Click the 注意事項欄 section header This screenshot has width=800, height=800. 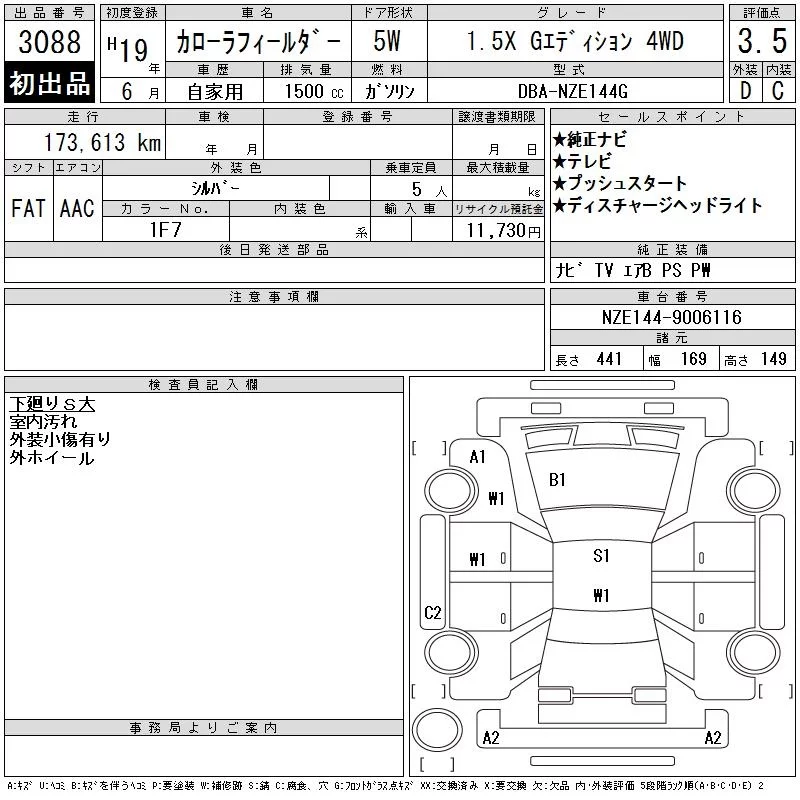pyautogui.click(x=274, y=296)
